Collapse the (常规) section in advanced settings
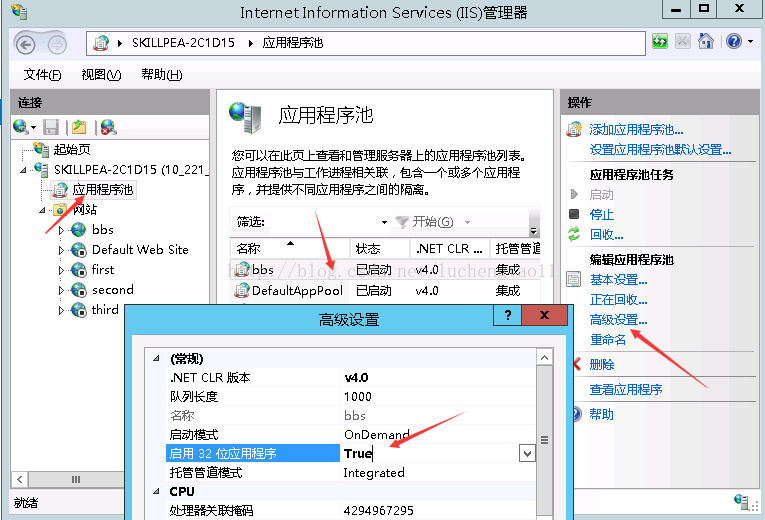The image size is (765, 520). [156, 359]
